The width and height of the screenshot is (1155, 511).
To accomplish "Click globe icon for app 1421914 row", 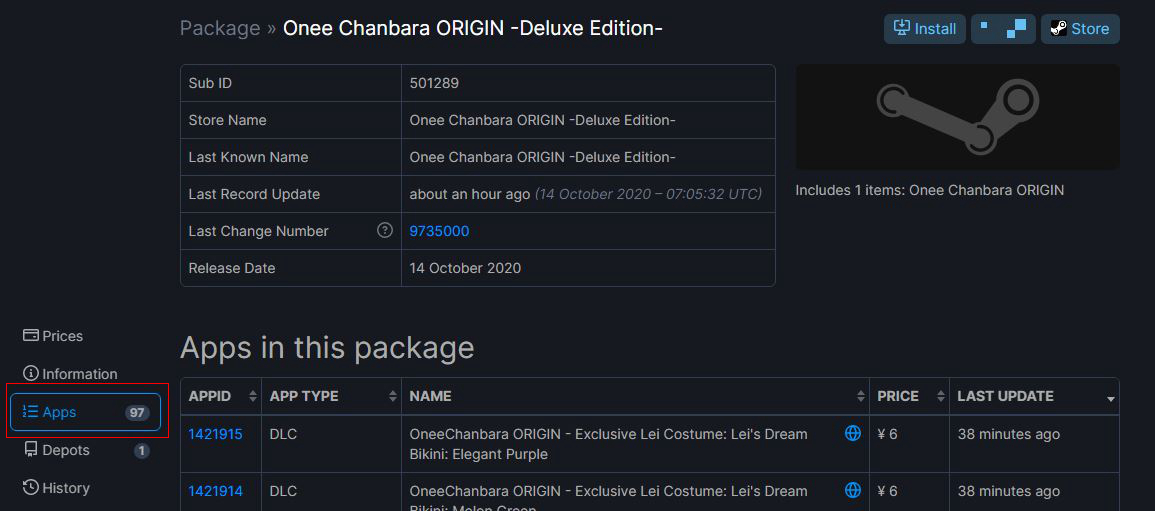I will pyautogui.click(x=853, y=490).
